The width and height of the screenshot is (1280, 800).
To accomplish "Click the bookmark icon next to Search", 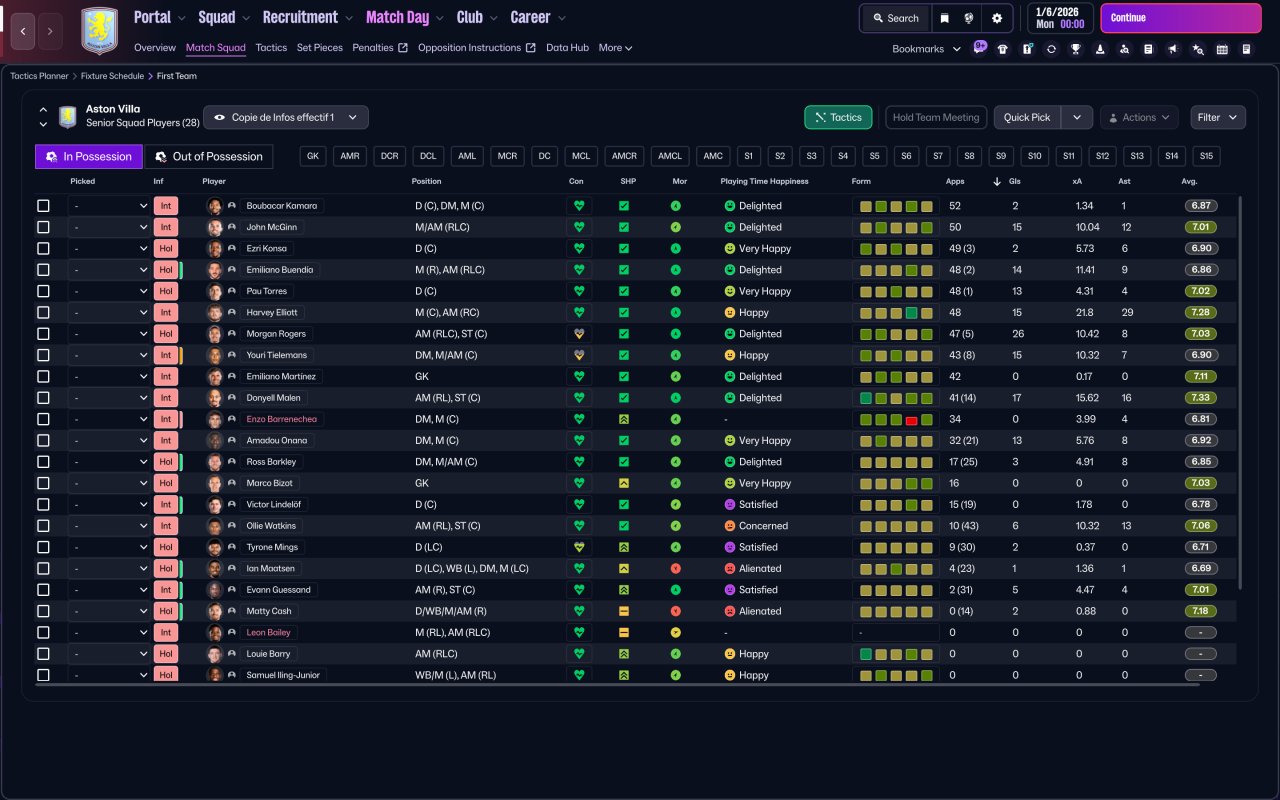I will point(944,18).
